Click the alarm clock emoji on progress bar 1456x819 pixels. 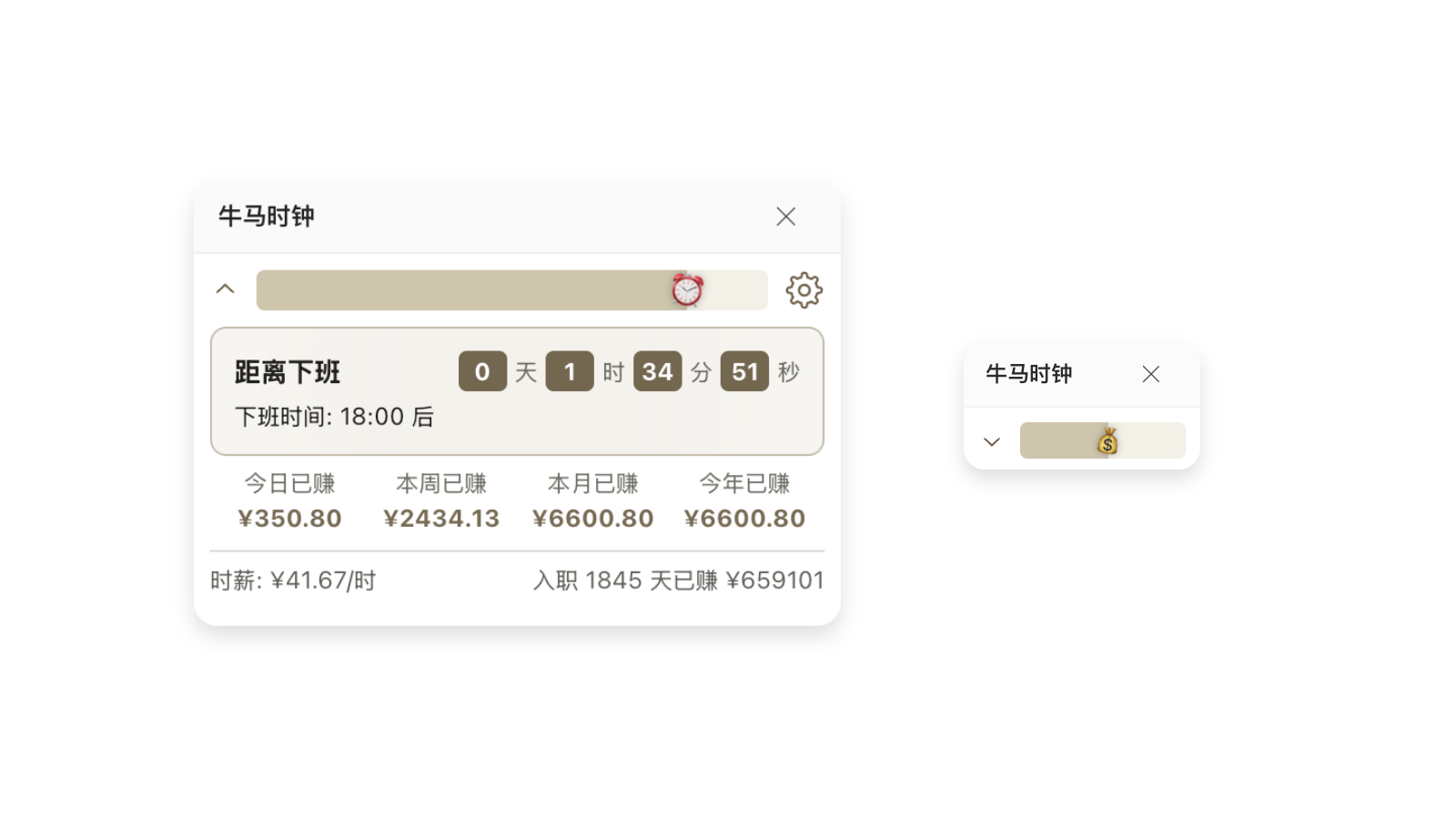click(x=687, y=290)
